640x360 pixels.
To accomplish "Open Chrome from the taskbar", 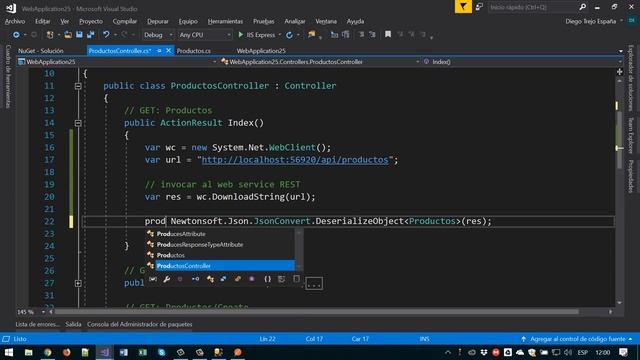I will pyautogui.click(x=48, y=352).
